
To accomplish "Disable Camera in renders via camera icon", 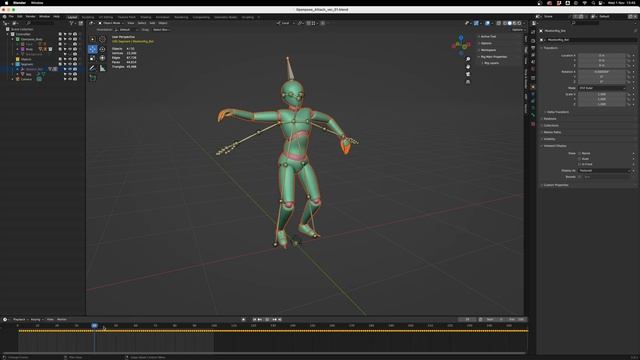I will tap(75, 79).
